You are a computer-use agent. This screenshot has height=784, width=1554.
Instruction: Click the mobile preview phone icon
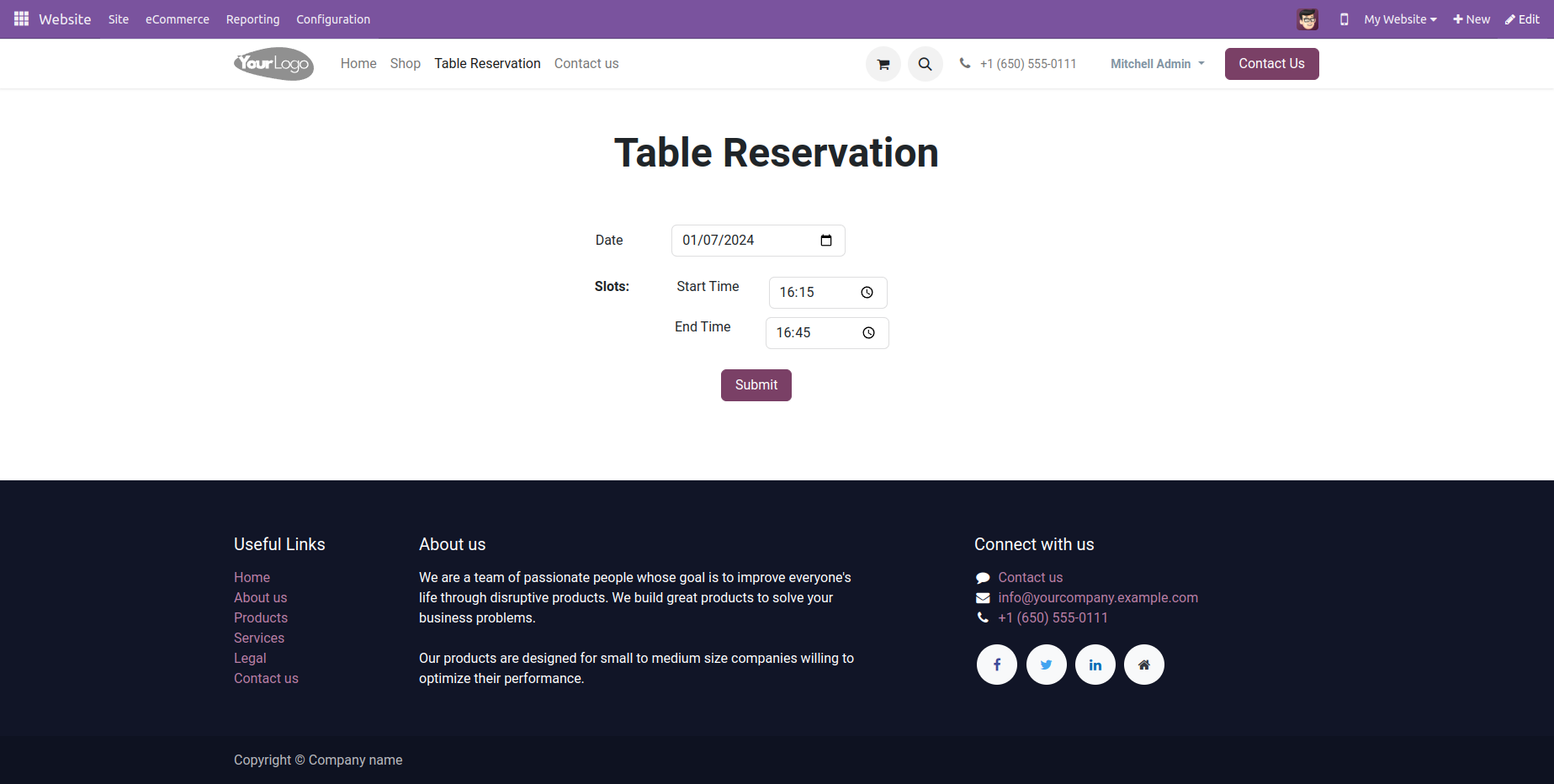tap(1344, 19)
